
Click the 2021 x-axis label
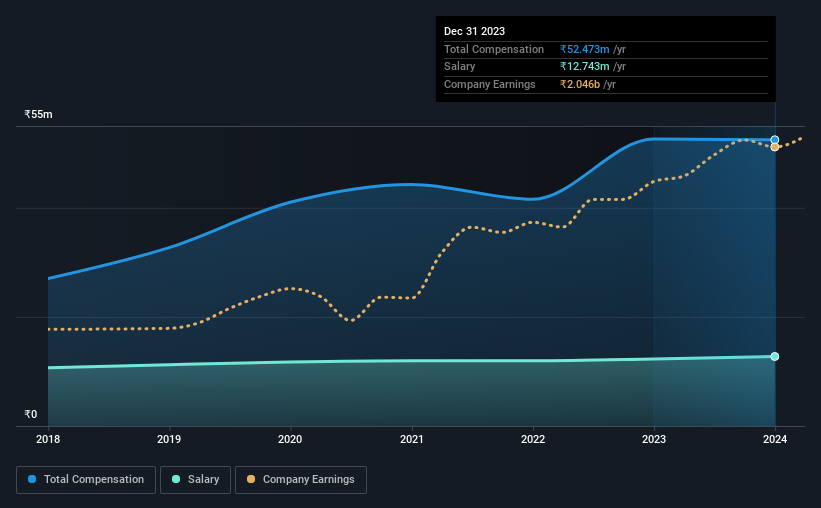coord(412,439)
